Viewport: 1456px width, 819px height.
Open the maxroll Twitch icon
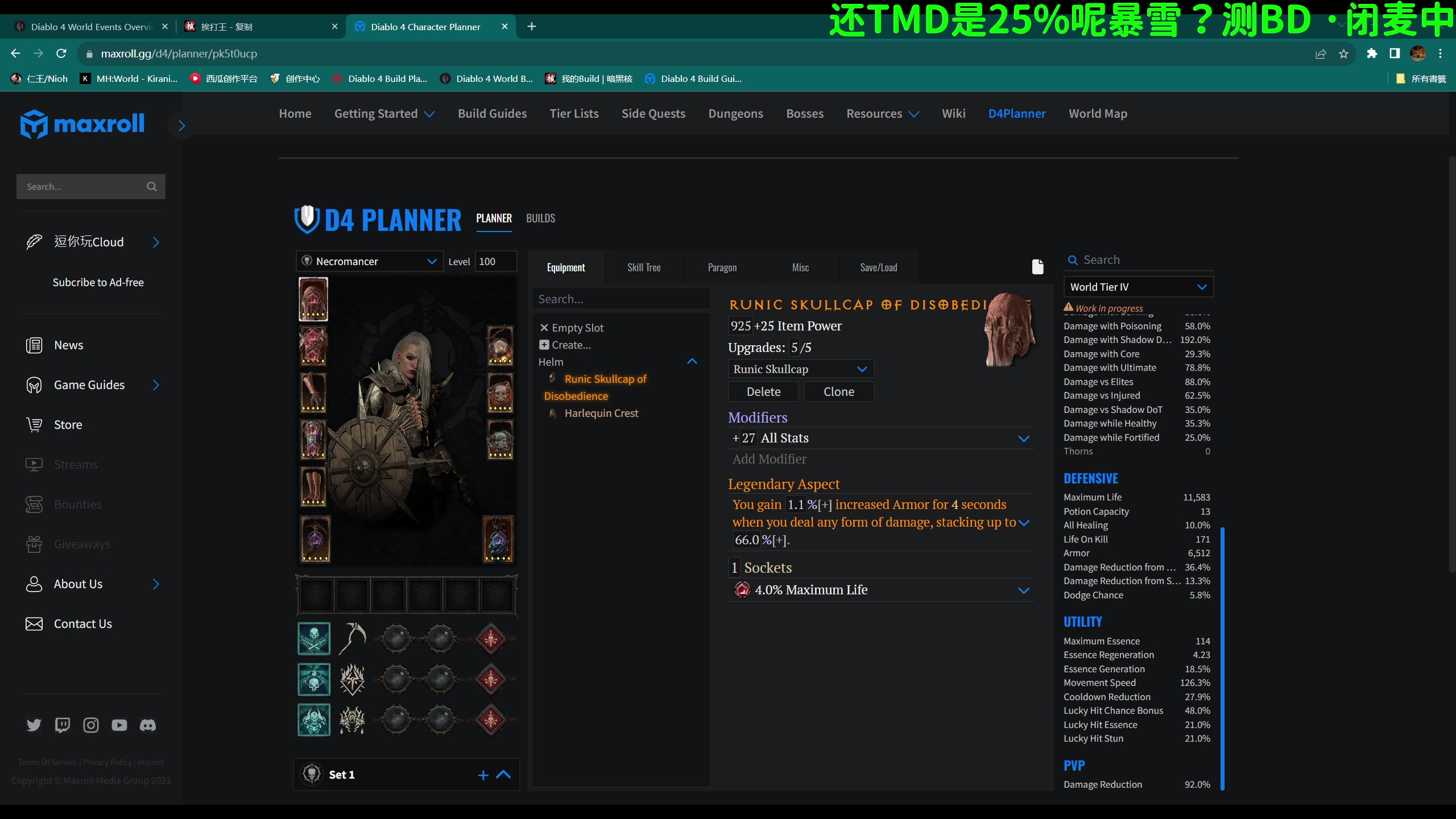coord(63,725)
